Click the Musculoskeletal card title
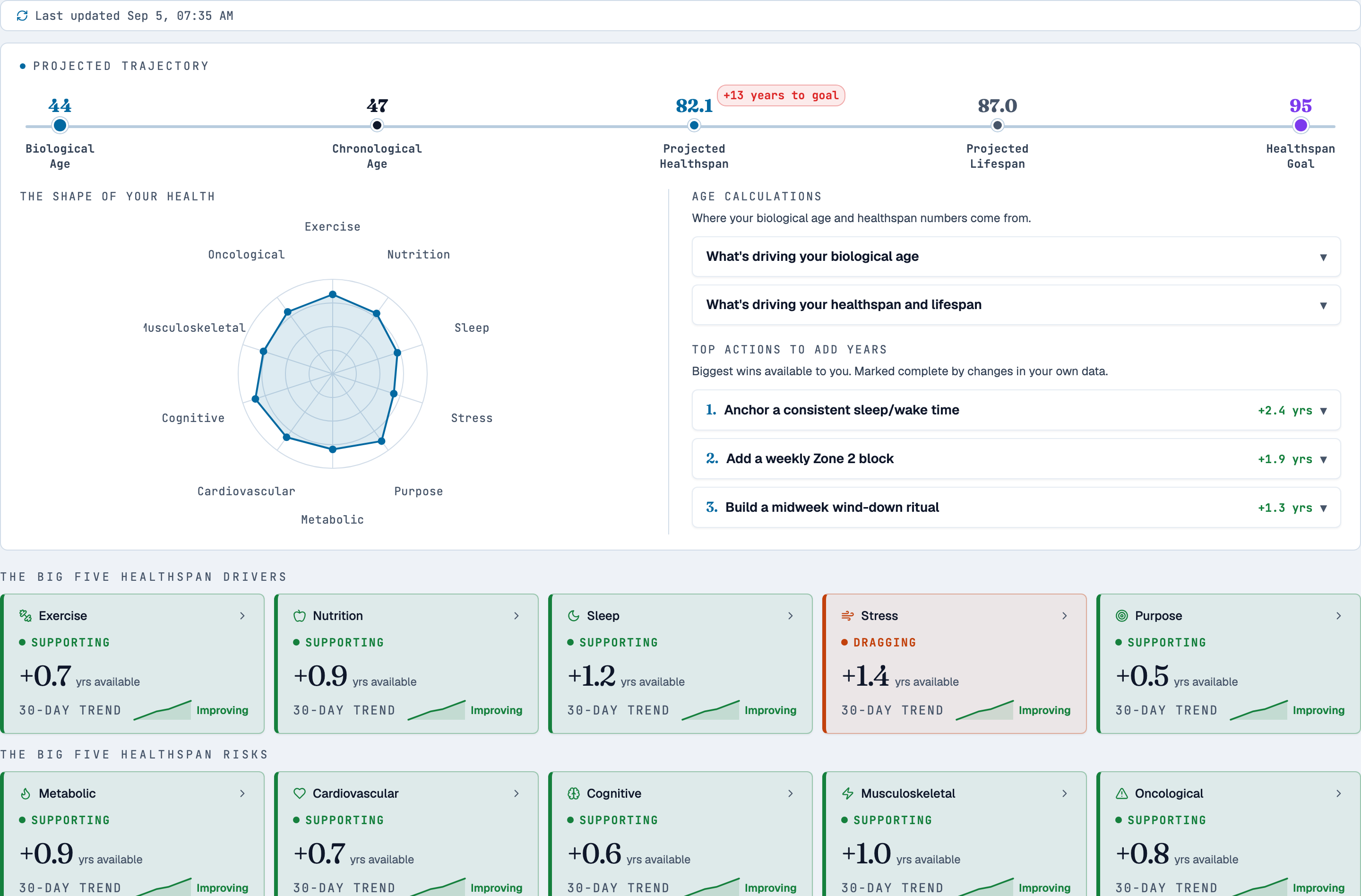 click(907, 793)
